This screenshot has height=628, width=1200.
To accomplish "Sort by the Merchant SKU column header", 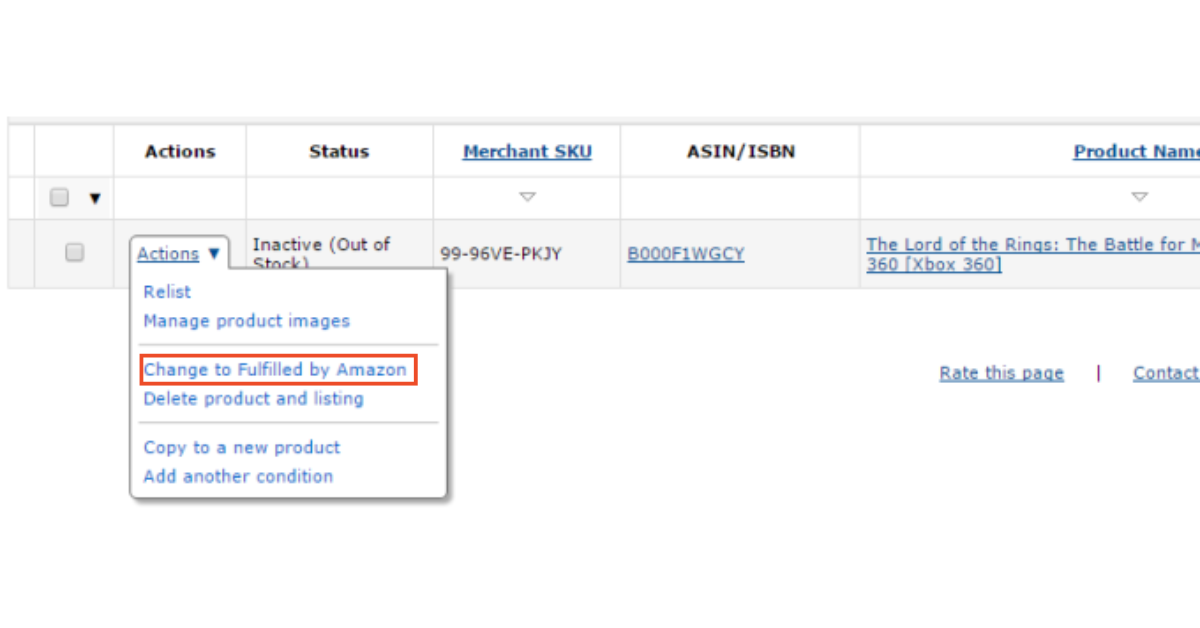I will click(x=527, y=152).
